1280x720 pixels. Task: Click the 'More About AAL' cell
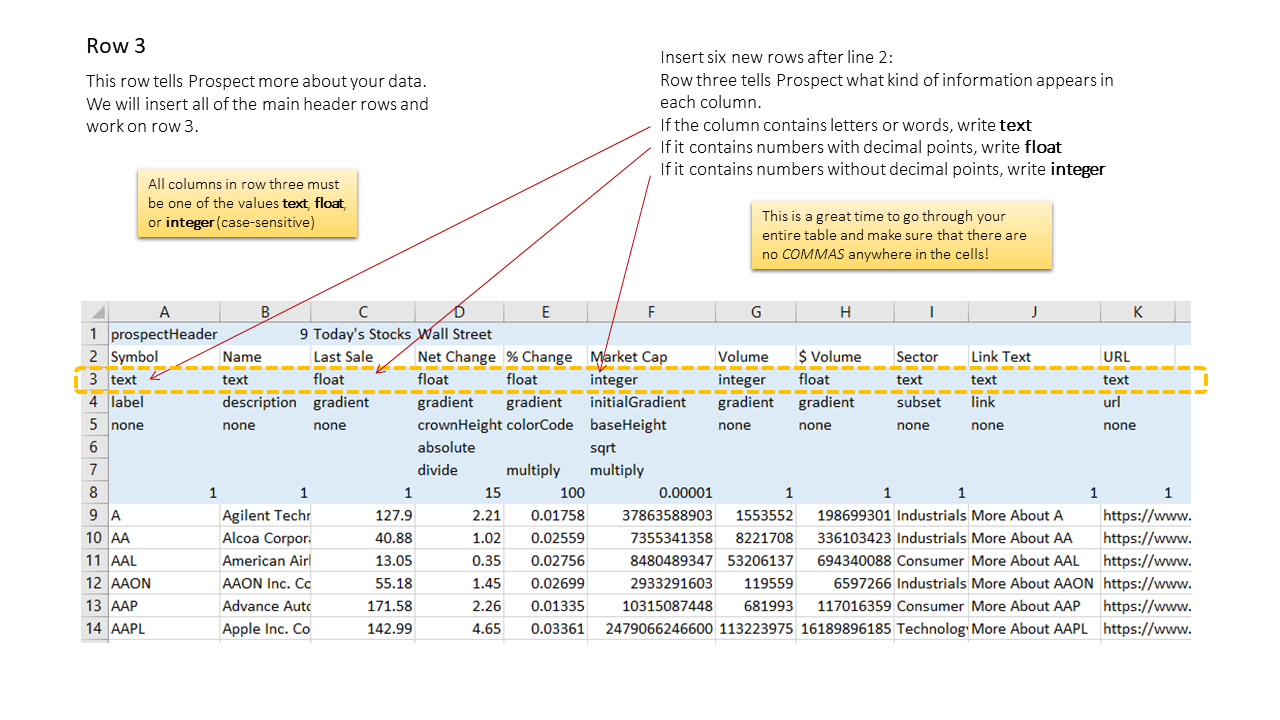(1034, 561)
